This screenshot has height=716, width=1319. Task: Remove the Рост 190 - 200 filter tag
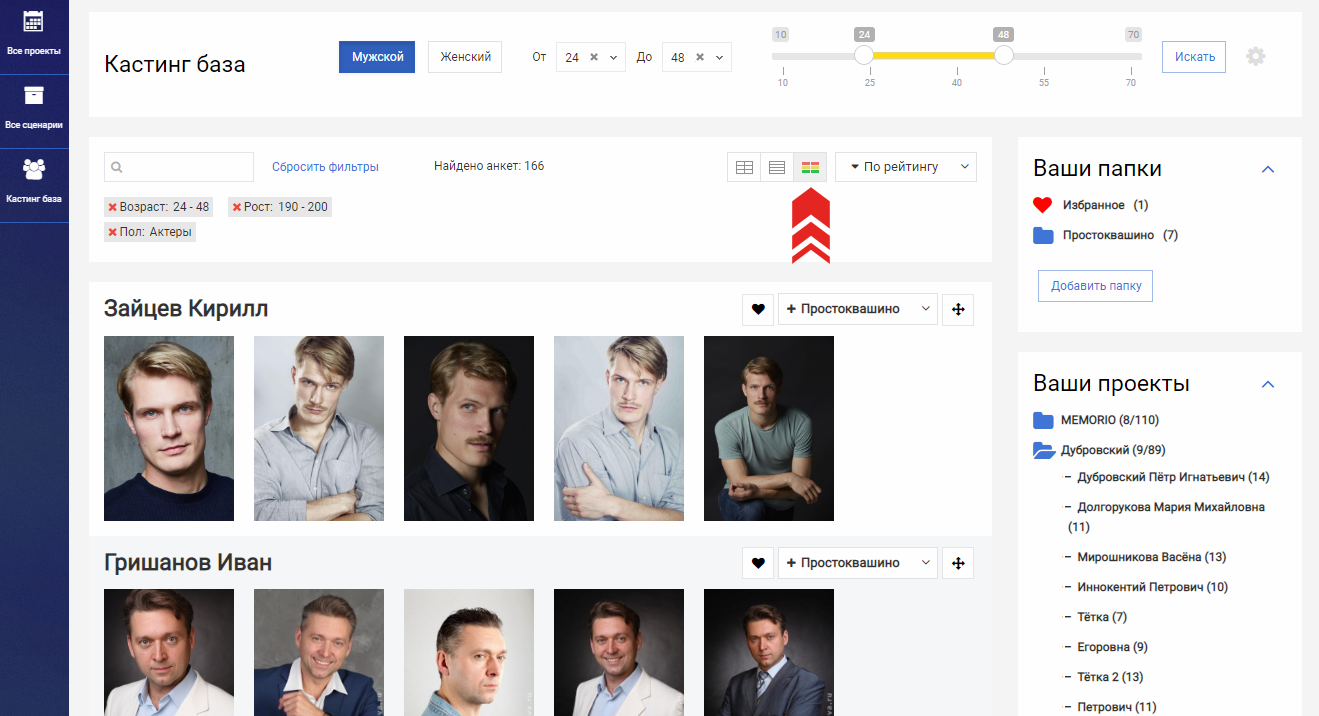[x=237, y=207]
